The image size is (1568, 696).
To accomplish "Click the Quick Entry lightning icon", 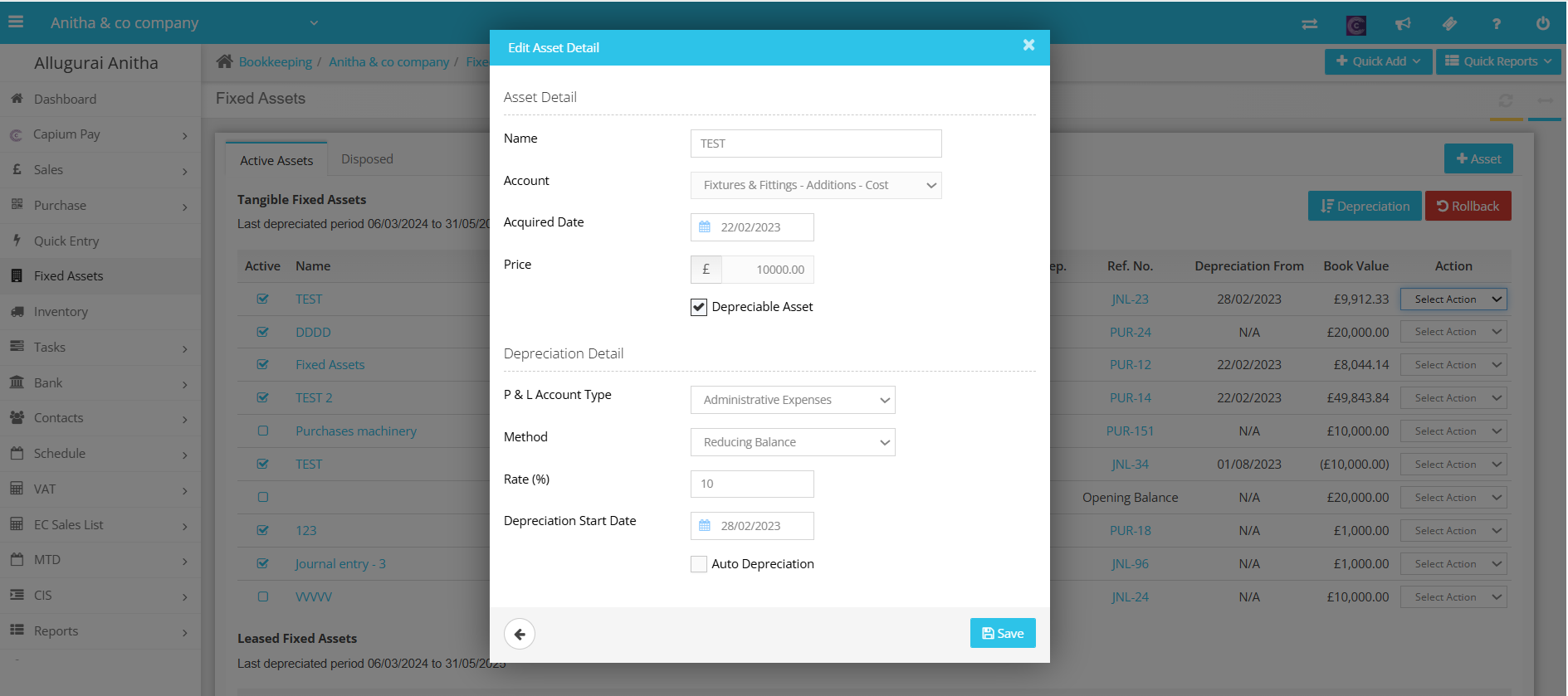I will 17,241.
